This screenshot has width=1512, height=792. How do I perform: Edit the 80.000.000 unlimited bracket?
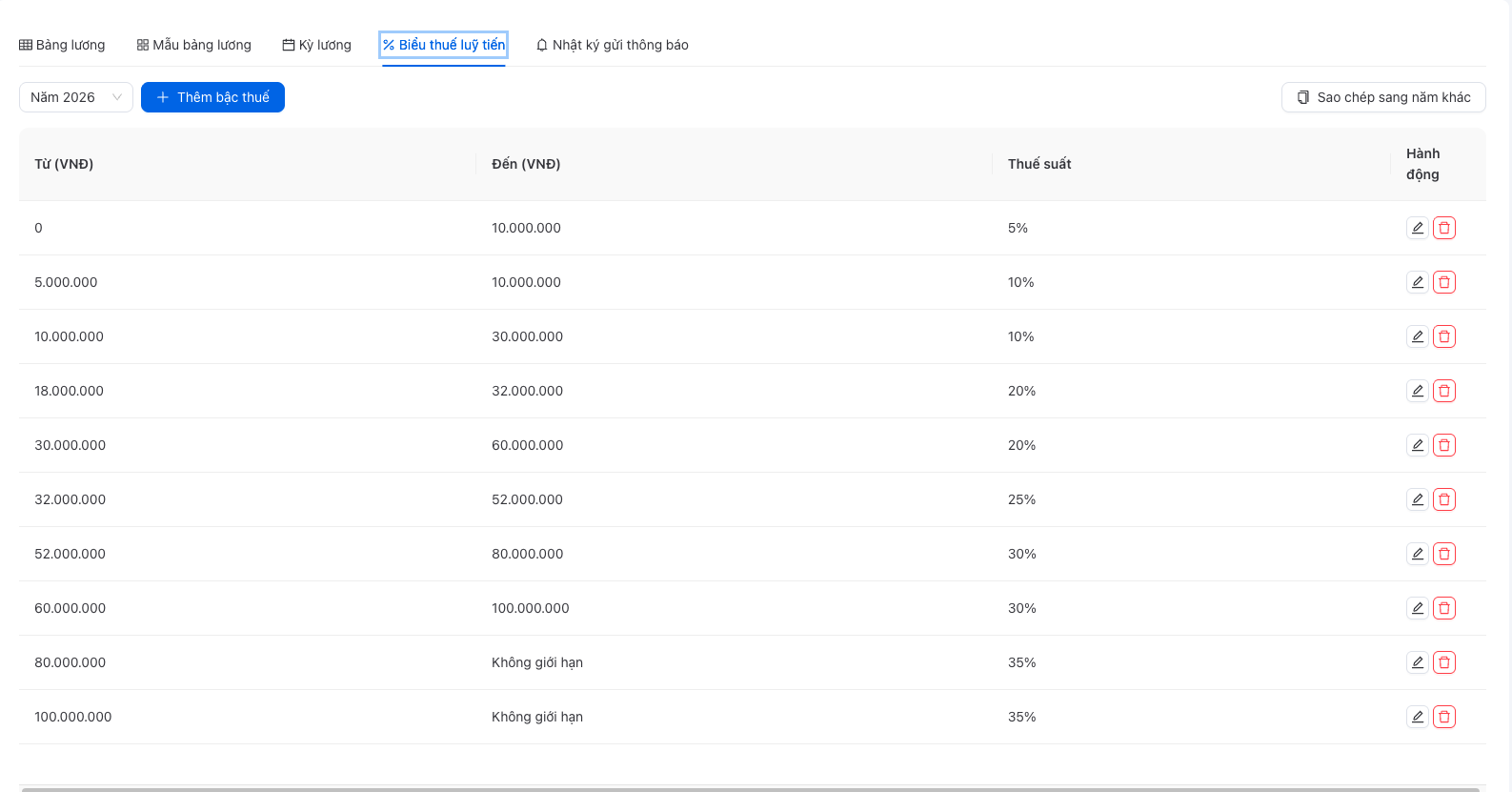point(1418,662)
